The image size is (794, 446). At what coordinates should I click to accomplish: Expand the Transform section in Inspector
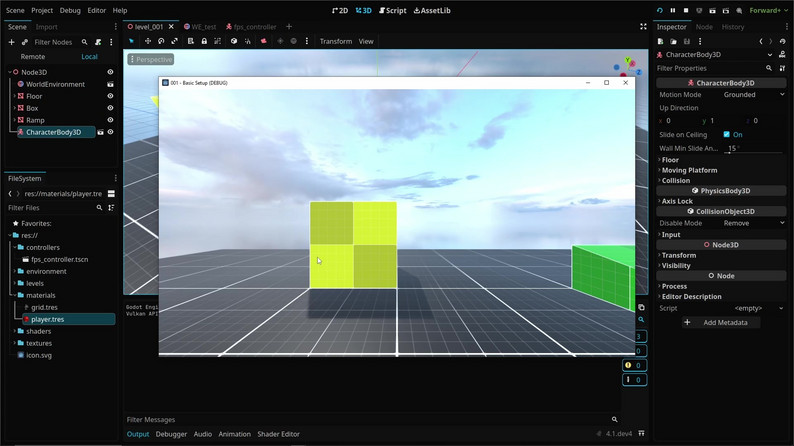pos(677,256)
